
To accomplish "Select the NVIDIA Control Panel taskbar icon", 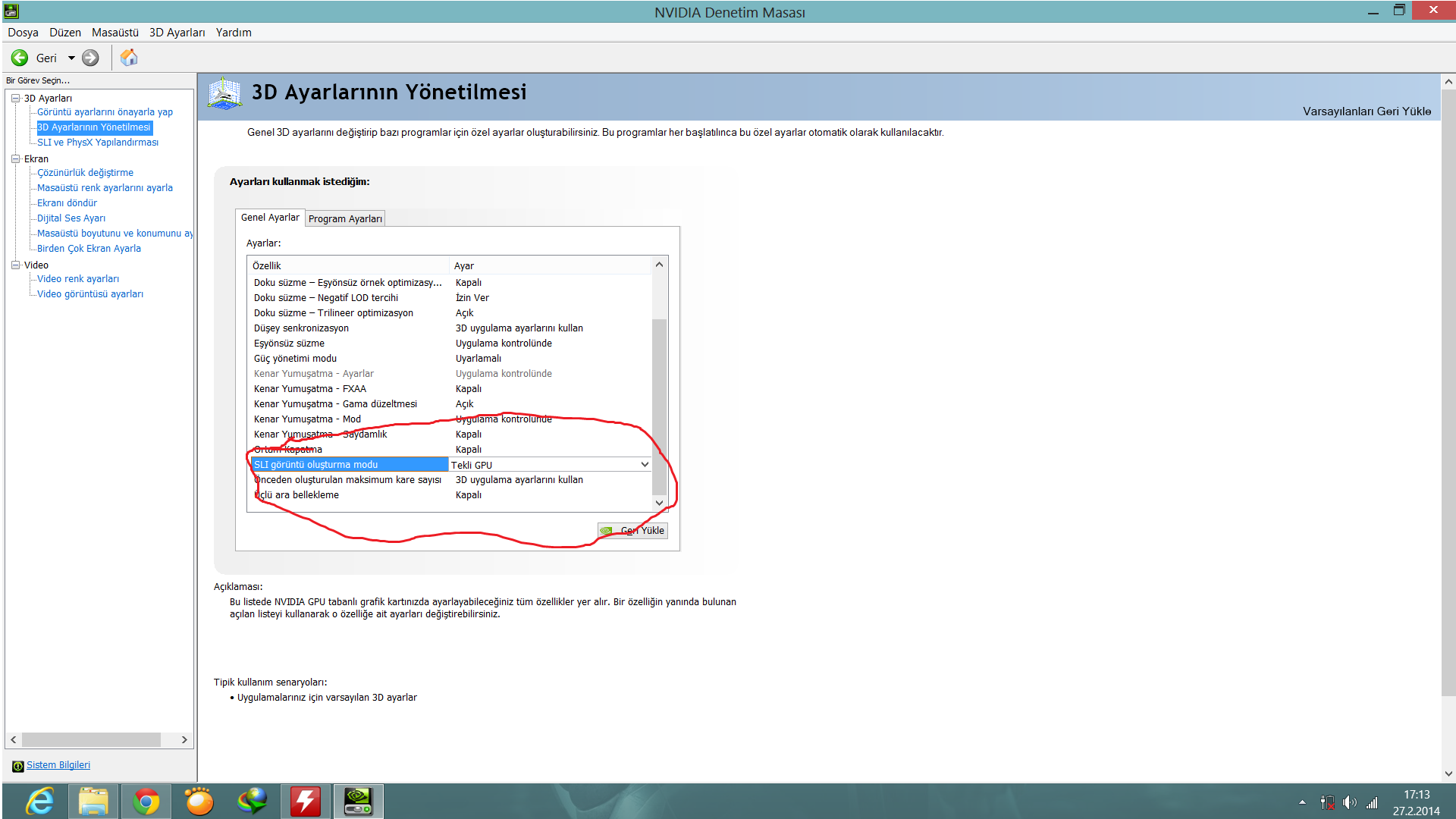I will (x=359, y=802).
